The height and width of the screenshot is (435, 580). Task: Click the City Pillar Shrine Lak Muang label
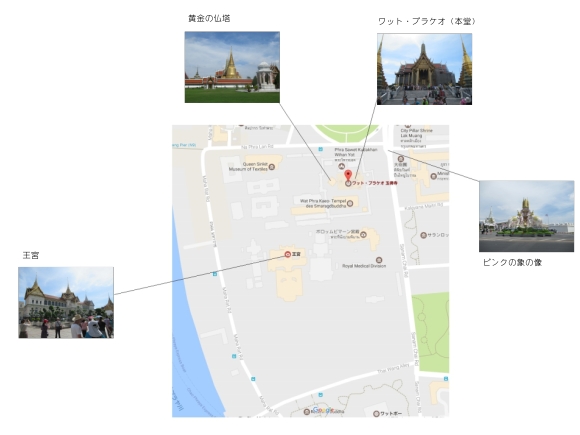(416, 133)
